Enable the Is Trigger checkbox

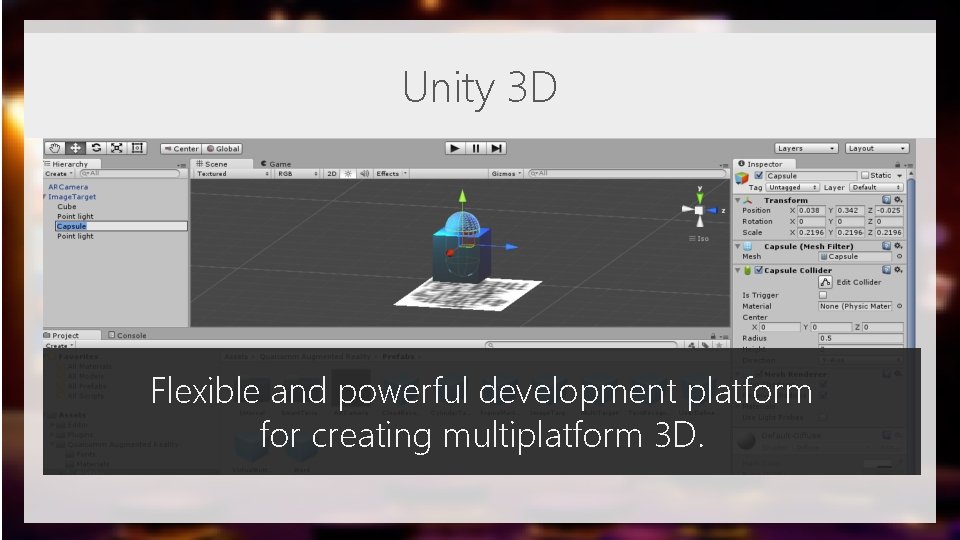tap(823, 295)
